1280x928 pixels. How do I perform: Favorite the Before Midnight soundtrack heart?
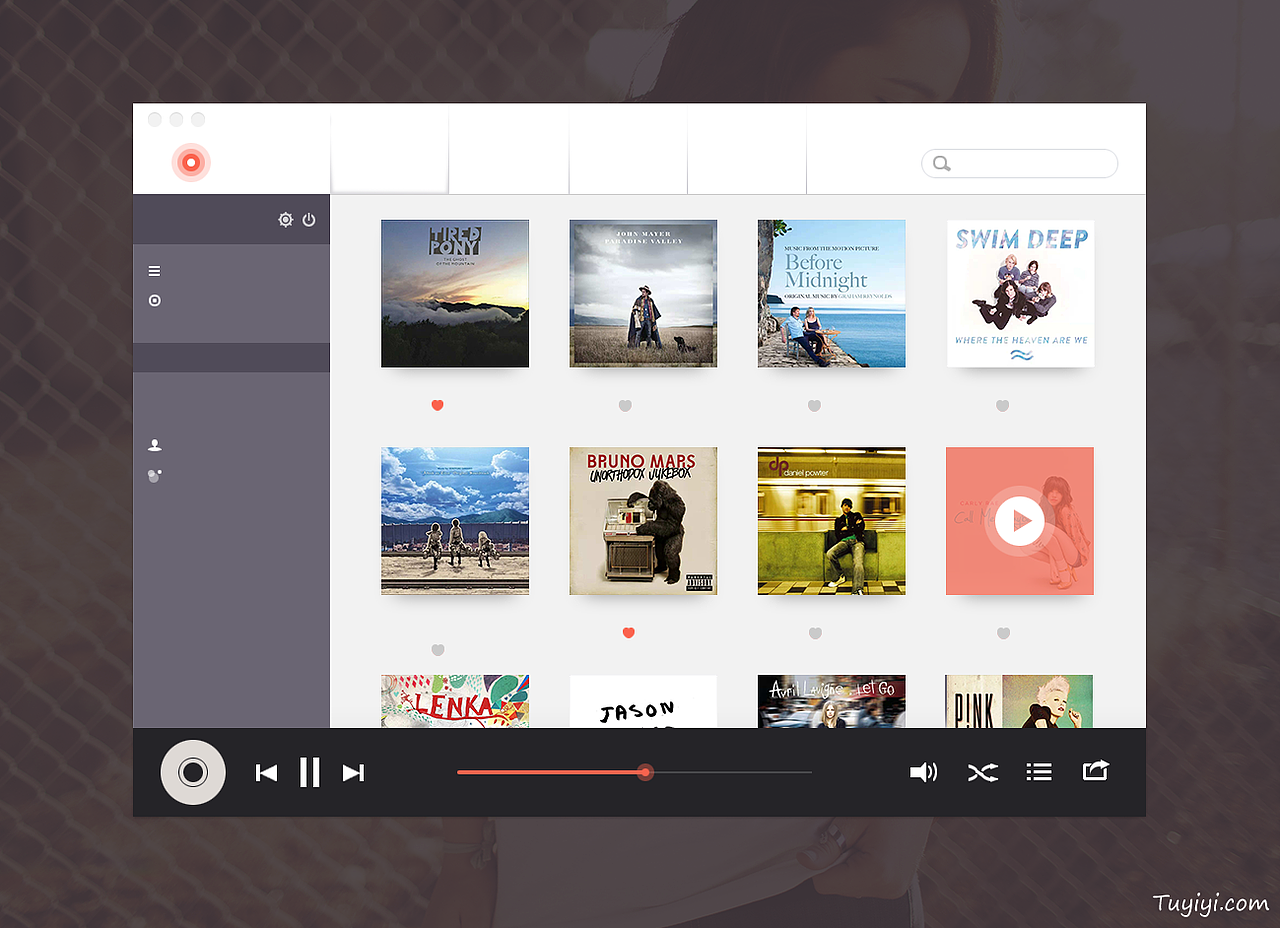point(814,405)
